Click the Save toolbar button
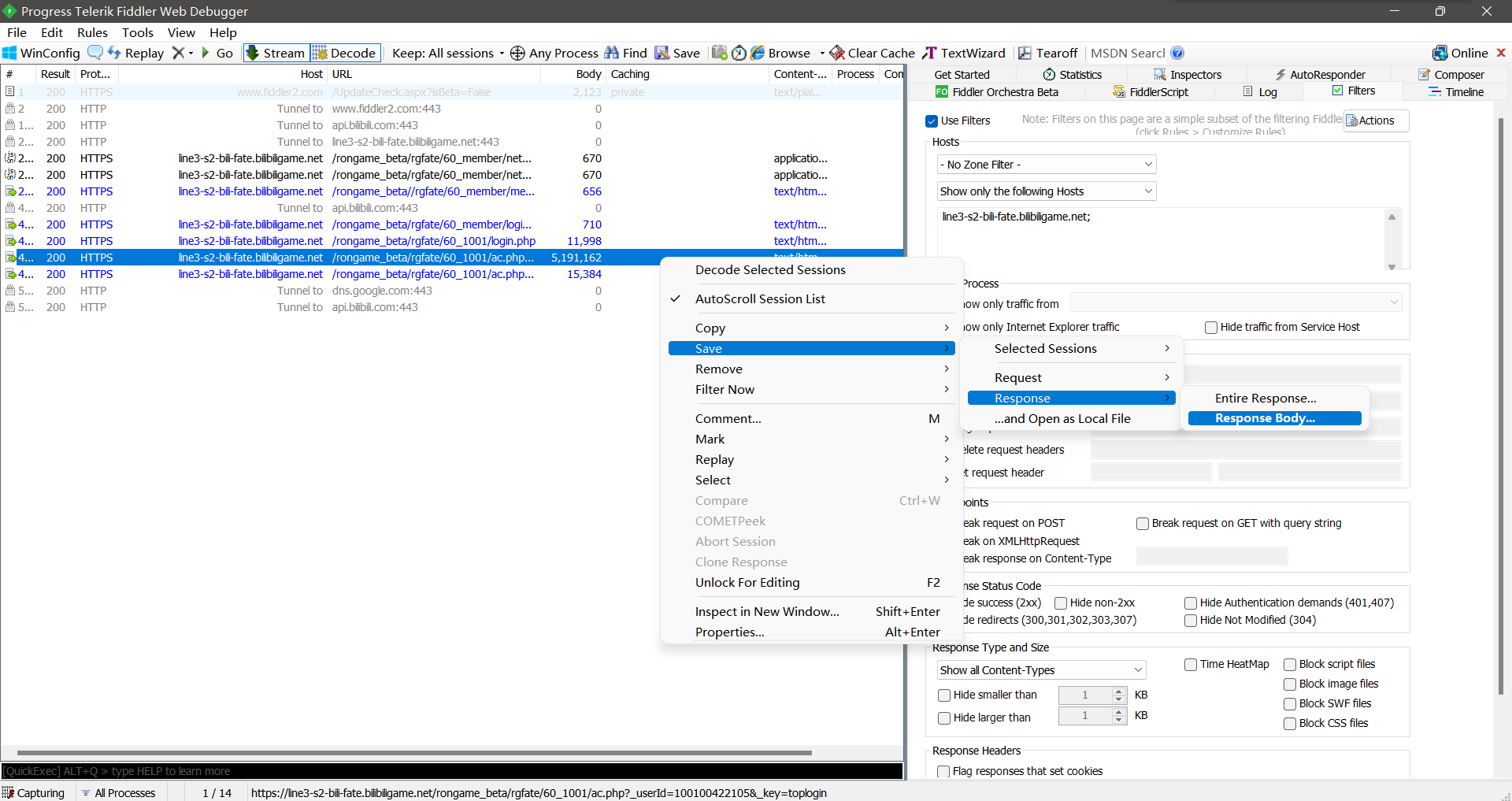 pyautogui.click(x=677, y=53)
